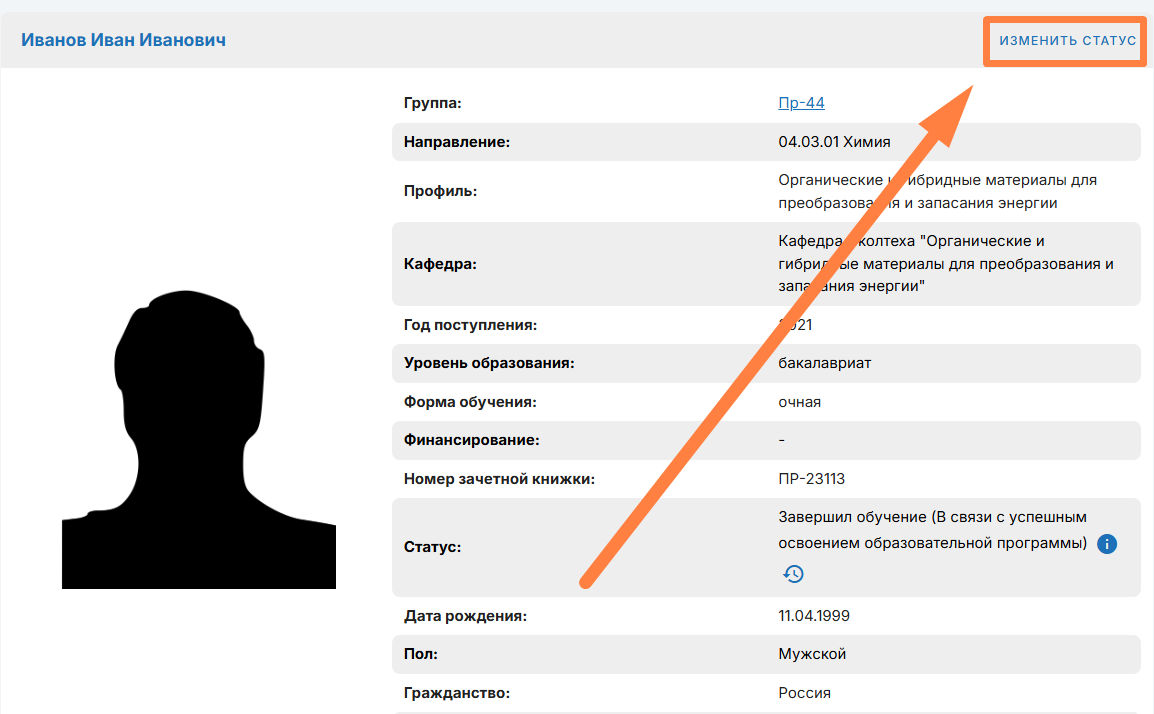Screen dimensions: 1154x714
Task: Select the 04.03.01 Химия direction value
Action: (834, 142)
